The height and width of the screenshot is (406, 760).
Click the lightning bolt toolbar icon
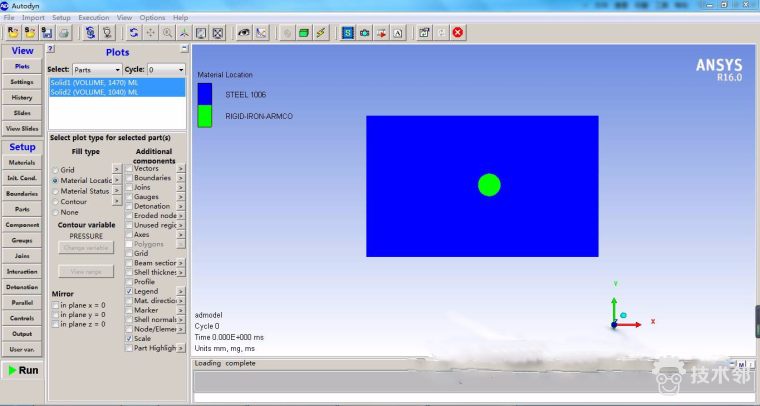(x=321, y=33)
